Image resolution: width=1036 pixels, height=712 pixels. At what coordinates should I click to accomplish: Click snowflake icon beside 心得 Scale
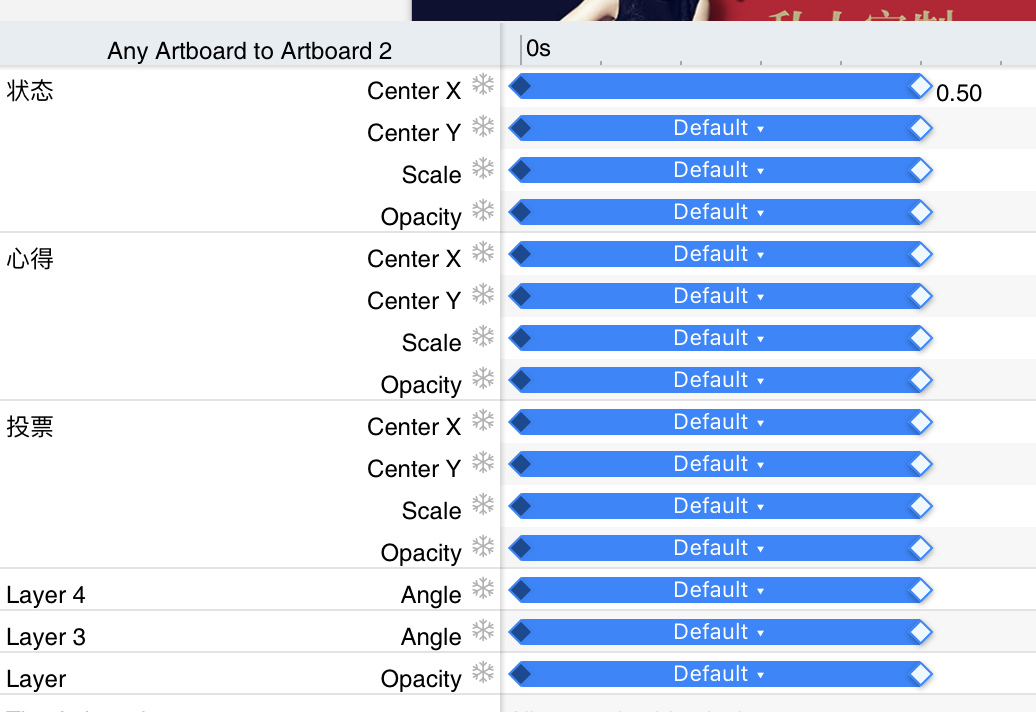483,337
